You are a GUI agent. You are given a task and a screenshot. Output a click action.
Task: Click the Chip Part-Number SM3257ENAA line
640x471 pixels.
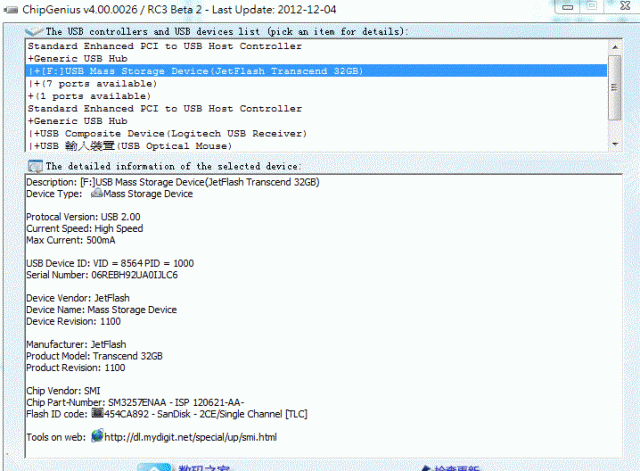(x=135, y=403)
